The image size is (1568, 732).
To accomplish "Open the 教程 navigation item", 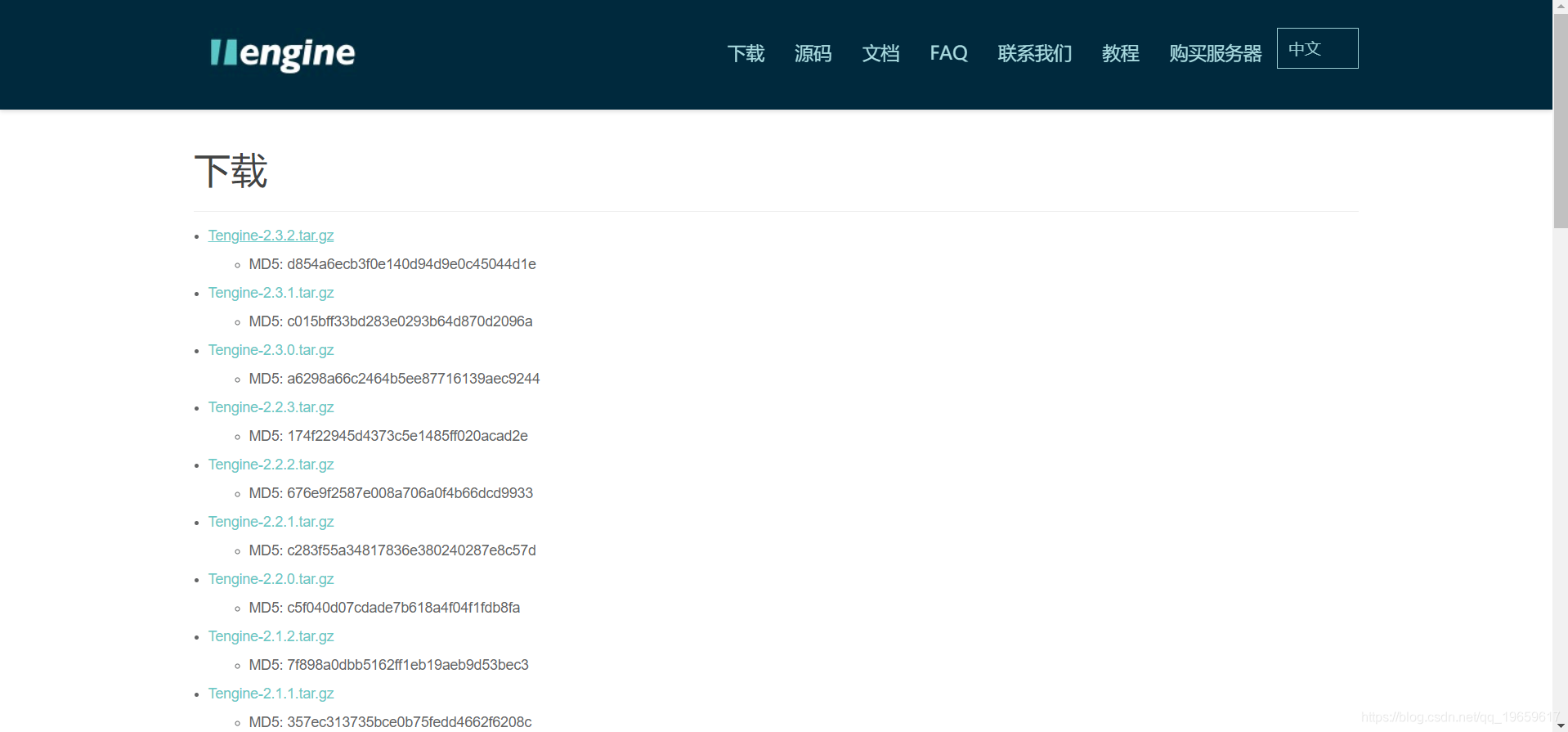I will pos(1120,53).
